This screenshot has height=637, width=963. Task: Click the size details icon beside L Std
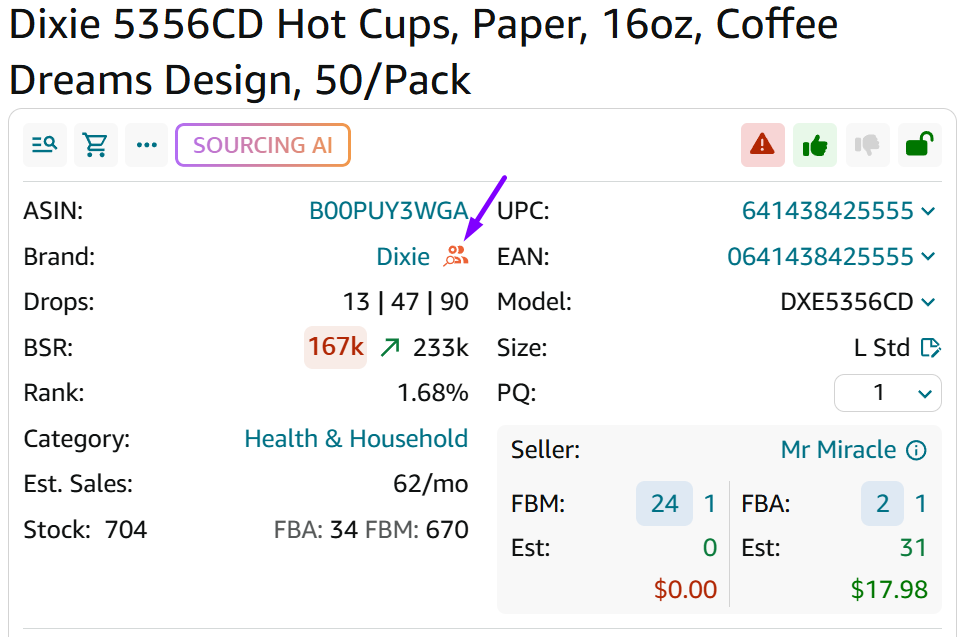tap(931, 348)
